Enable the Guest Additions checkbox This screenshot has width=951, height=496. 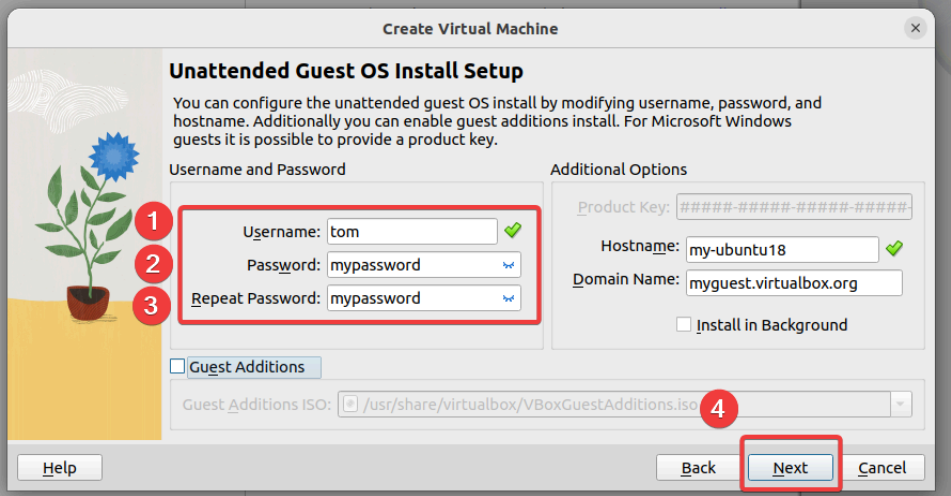pos(177,366)
